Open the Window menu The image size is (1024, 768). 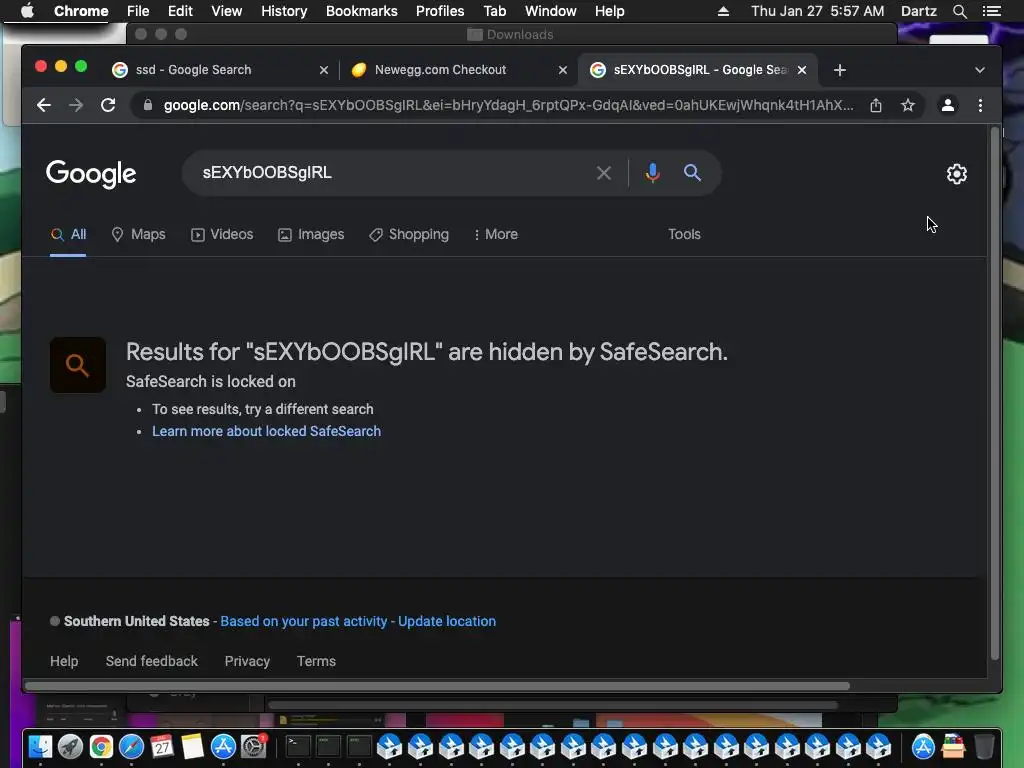tap(551, 11)
